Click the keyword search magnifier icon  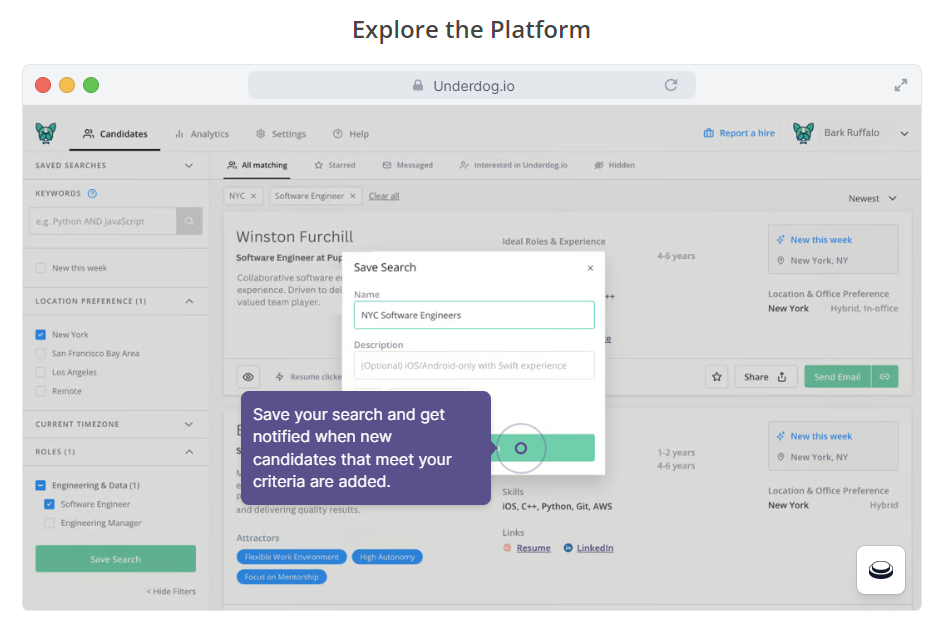189,221
